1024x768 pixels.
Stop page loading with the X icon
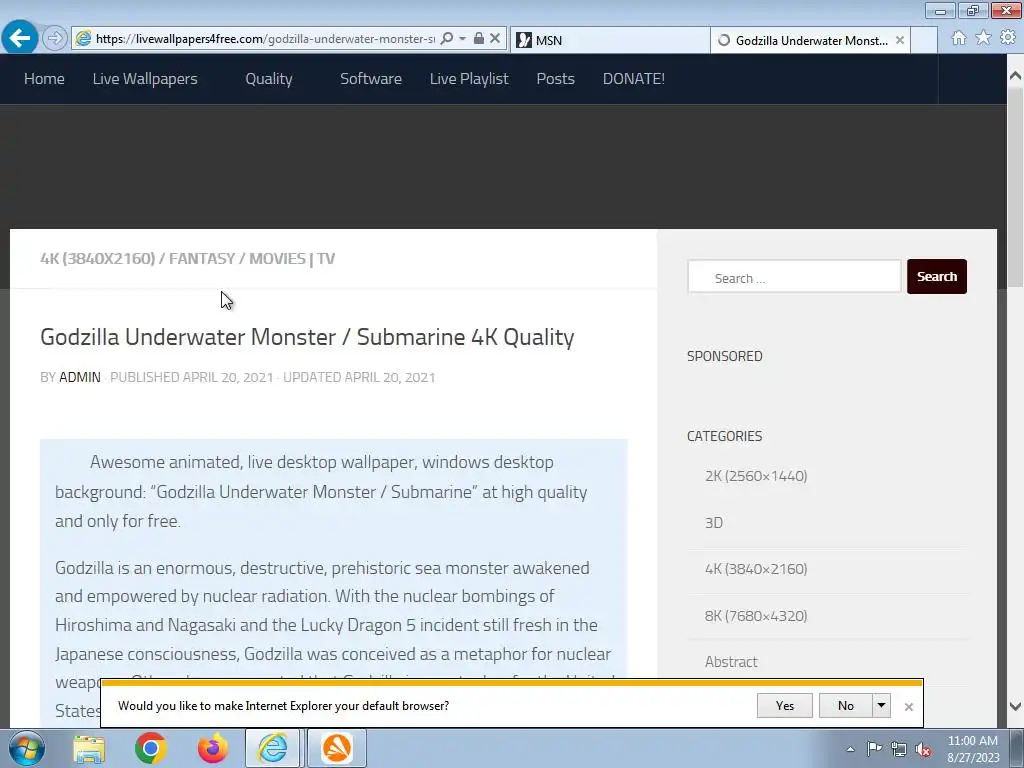click(495, 39)
